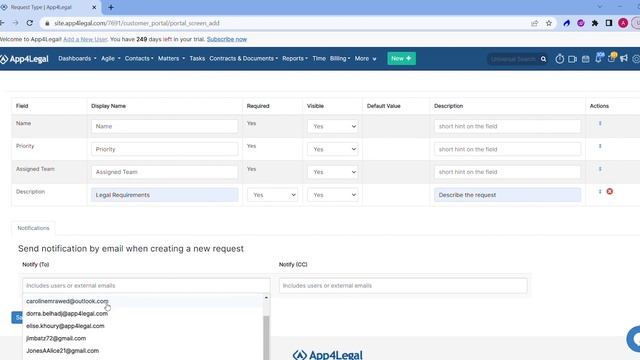Image resolution: width=640 pixels, height=360 pixels.
Task: Click the Universal Search box
Action: coord(513,59)
